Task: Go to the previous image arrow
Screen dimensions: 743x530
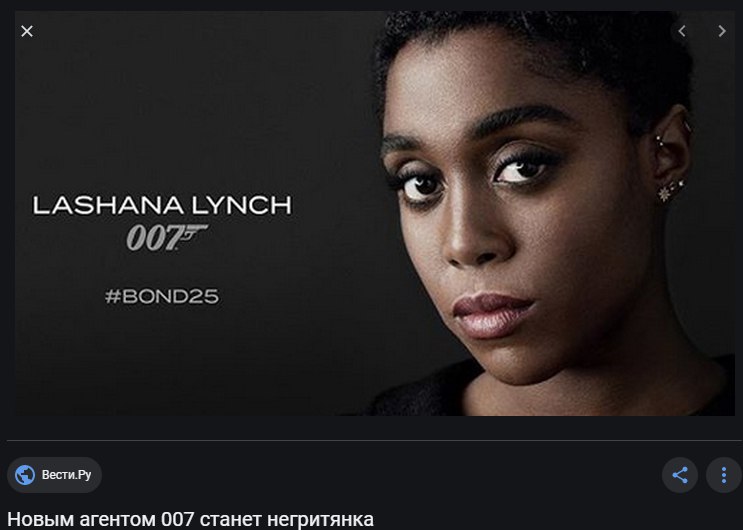Action: [x=682, y=31]
